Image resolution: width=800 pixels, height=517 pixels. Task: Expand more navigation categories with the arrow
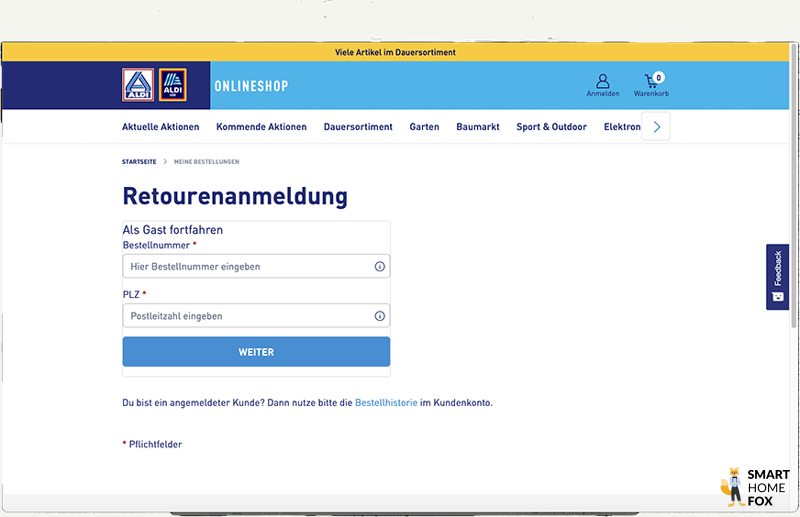(656, 127)
